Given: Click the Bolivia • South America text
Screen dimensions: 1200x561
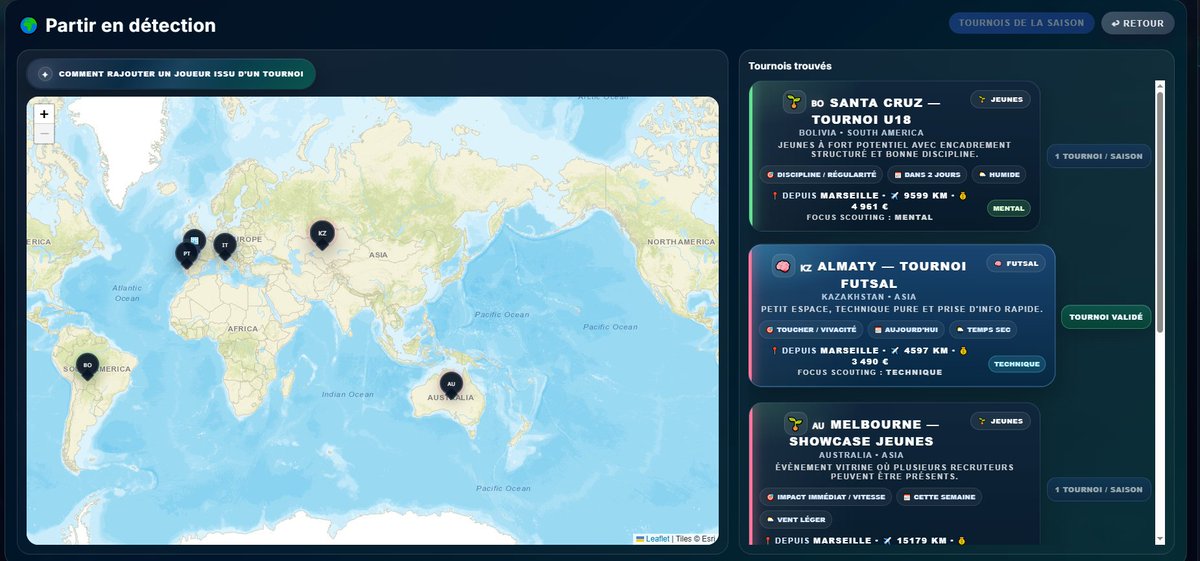Looking at the screenshot, I should tap(861, 132).
